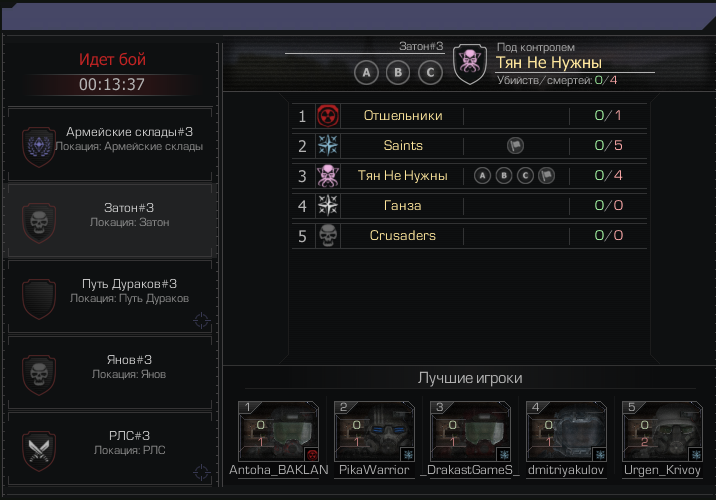Screen dimensions: 716x500
Task: Click the crosshair icon in Путь Дураков#3
Action: pyautogui.click(x=201, y=320)
